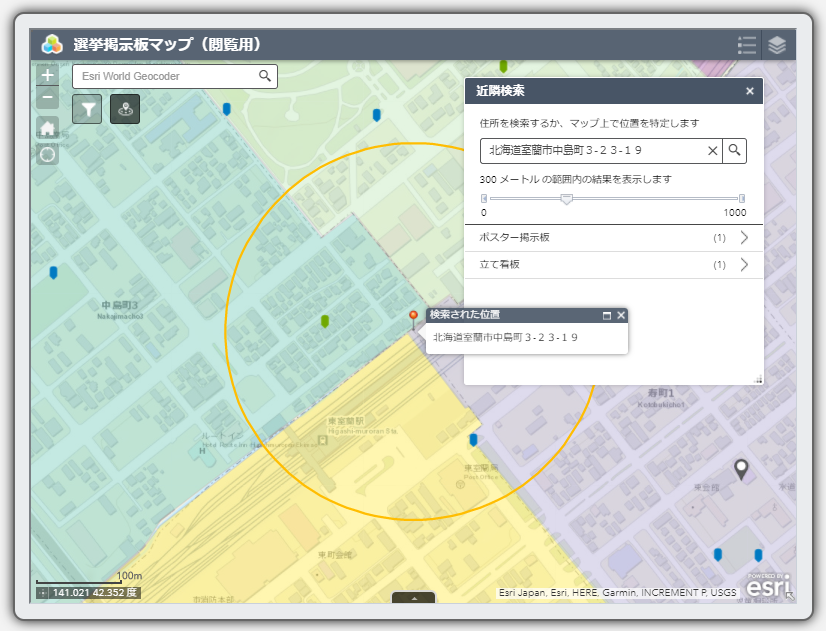The height and width of the screenshot is (631, 826).
Task: Find my location on the map
Action: [x=48, y=154]
